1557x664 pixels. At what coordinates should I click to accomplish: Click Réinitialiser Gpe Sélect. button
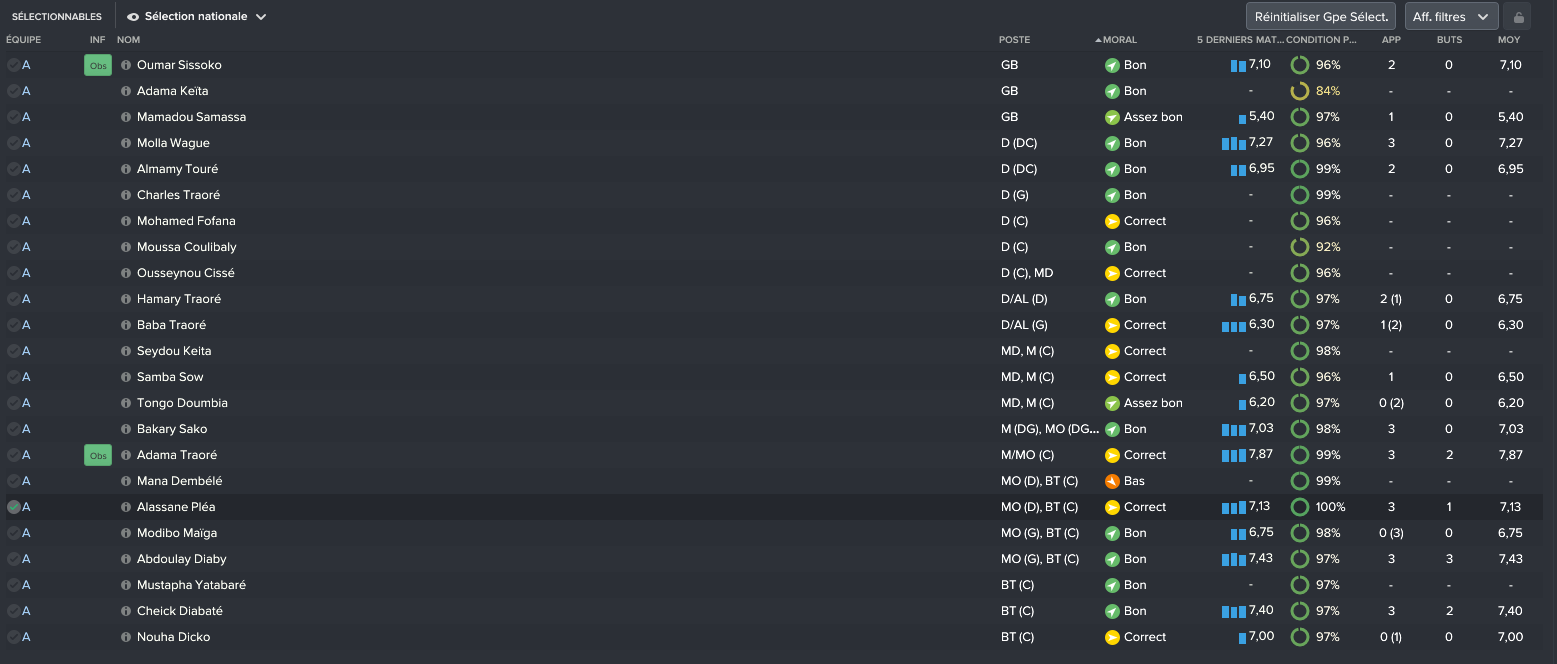click(1321, 17)
